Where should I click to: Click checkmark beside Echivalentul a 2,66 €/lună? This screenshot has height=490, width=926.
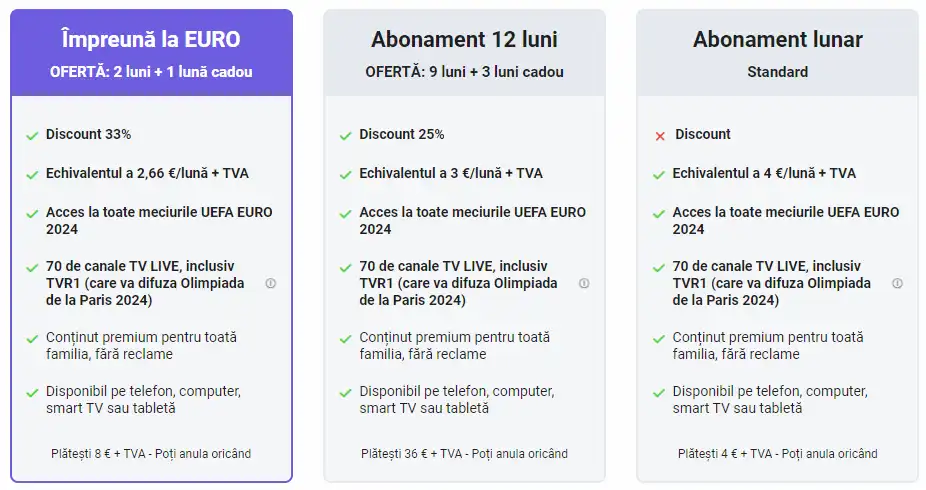32,174
